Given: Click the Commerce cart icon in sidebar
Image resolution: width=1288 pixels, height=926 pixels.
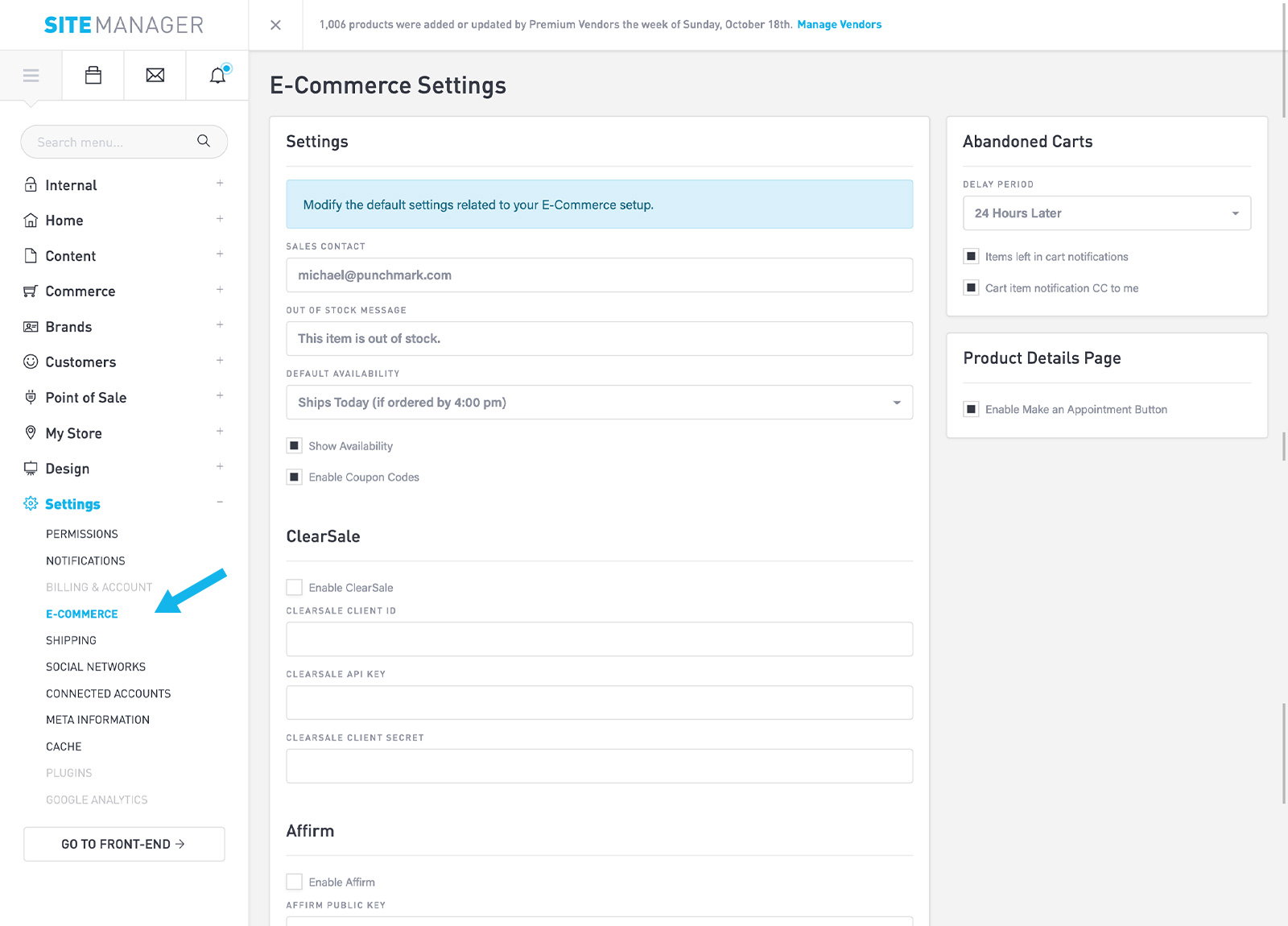Looking at the screenshot, I should 31,291.
